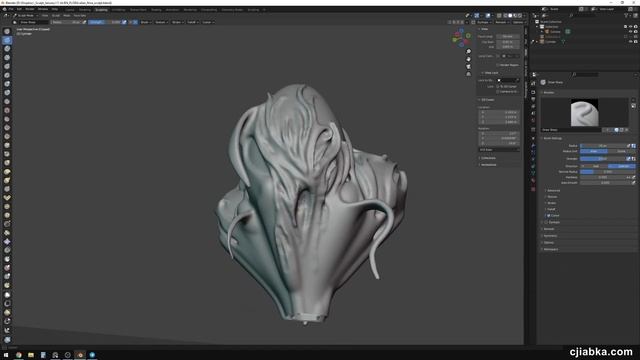Set Radius Unit to Scene

(x=622, y=151)
